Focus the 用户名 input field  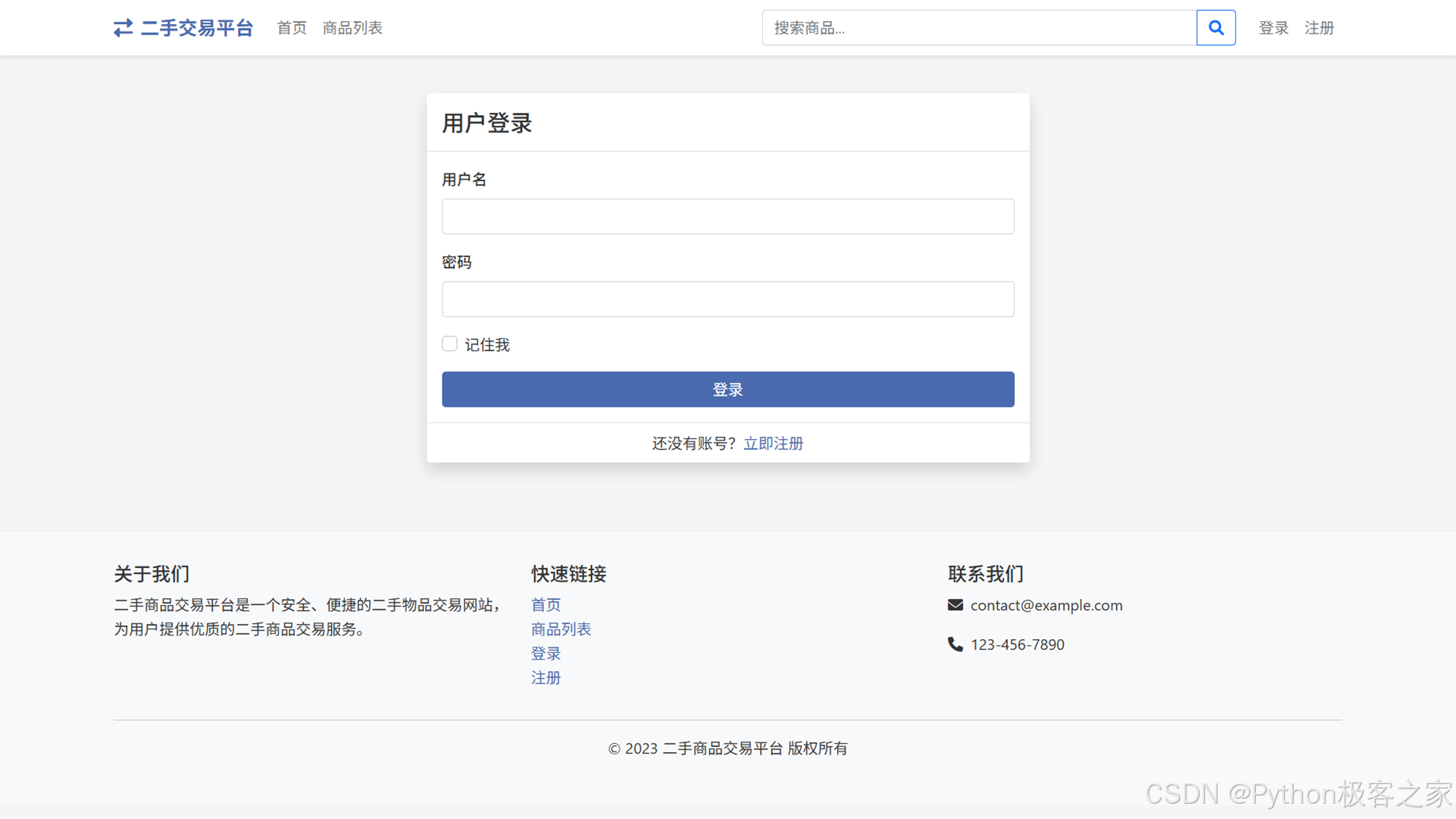tap(728, 216)
